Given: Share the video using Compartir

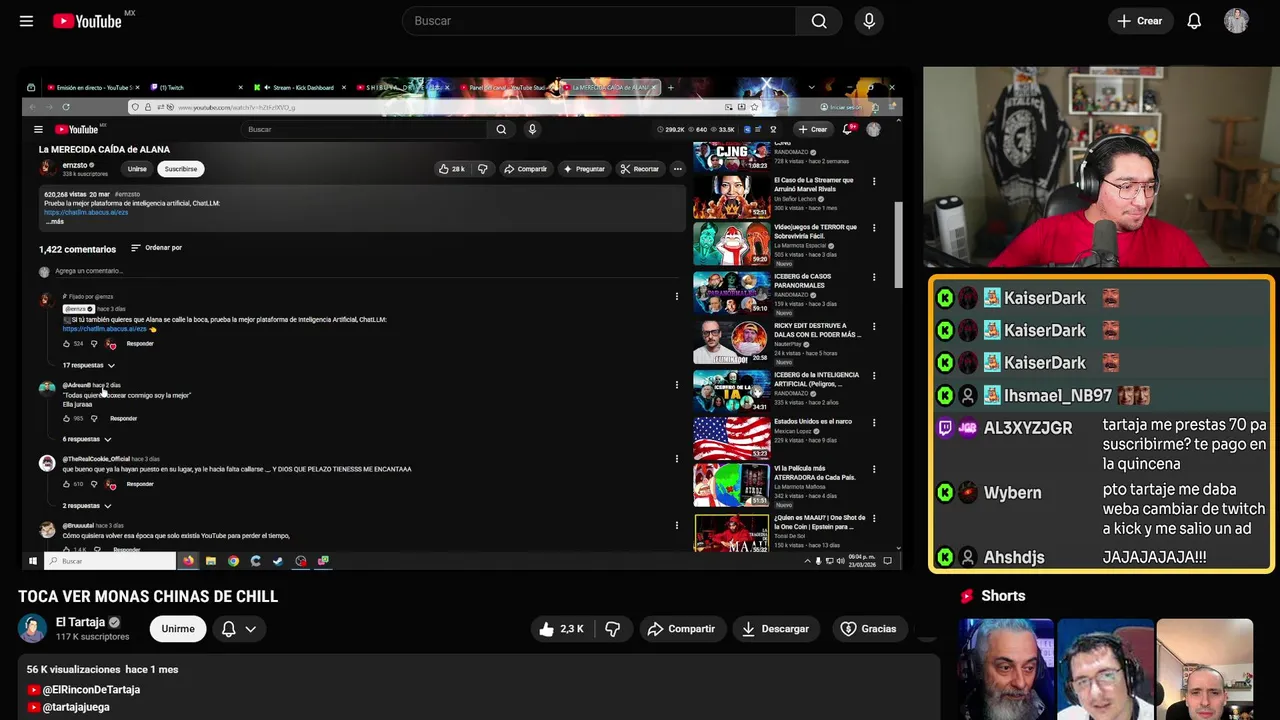Looking at the screenshot, I should (681, 629).
